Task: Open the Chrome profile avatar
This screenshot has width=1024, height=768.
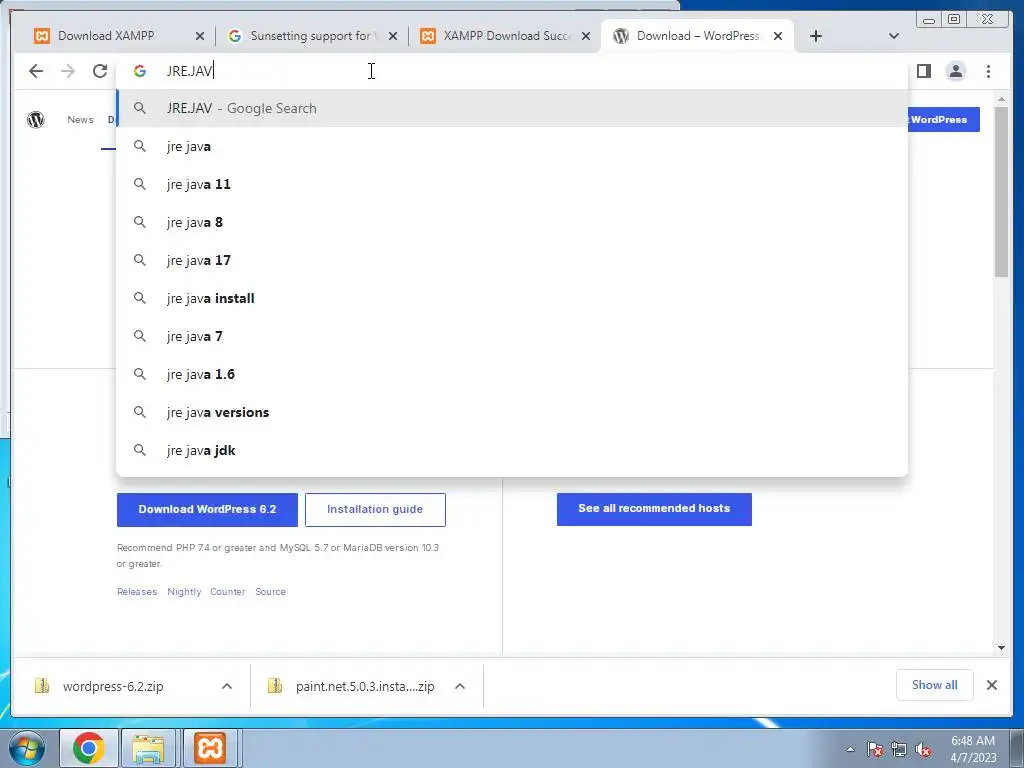Action: (956, 71)
